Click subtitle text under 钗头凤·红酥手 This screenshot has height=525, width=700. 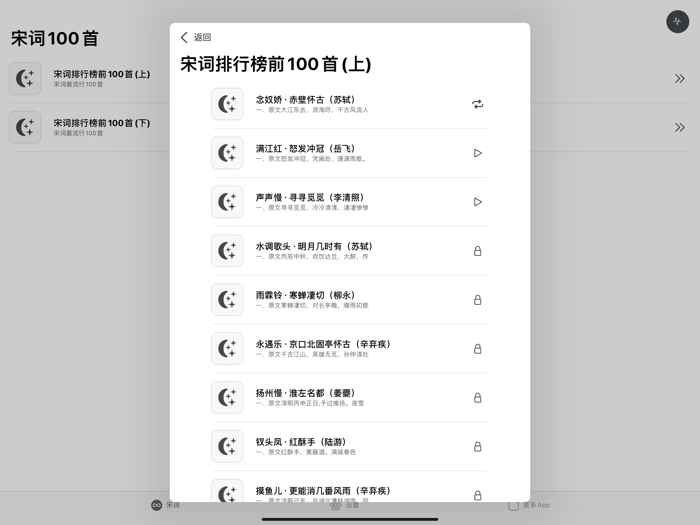point(306,452)
